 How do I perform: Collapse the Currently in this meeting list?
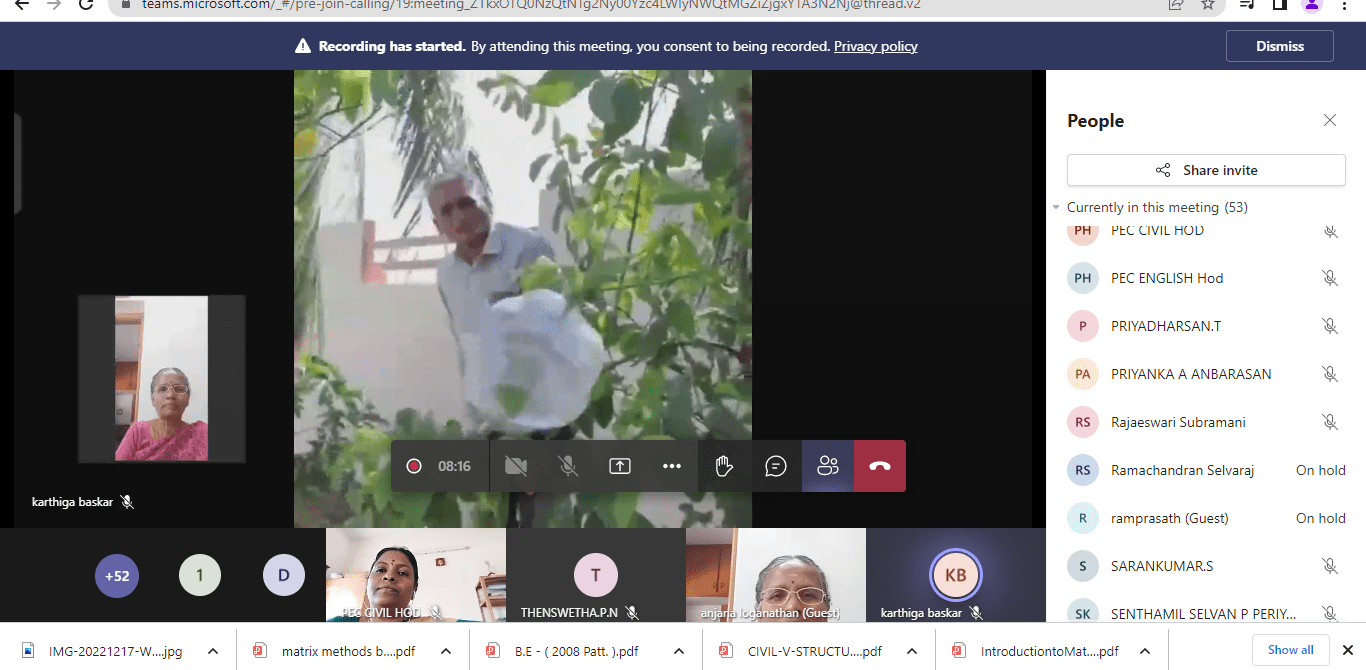[x=1056, y=208]
